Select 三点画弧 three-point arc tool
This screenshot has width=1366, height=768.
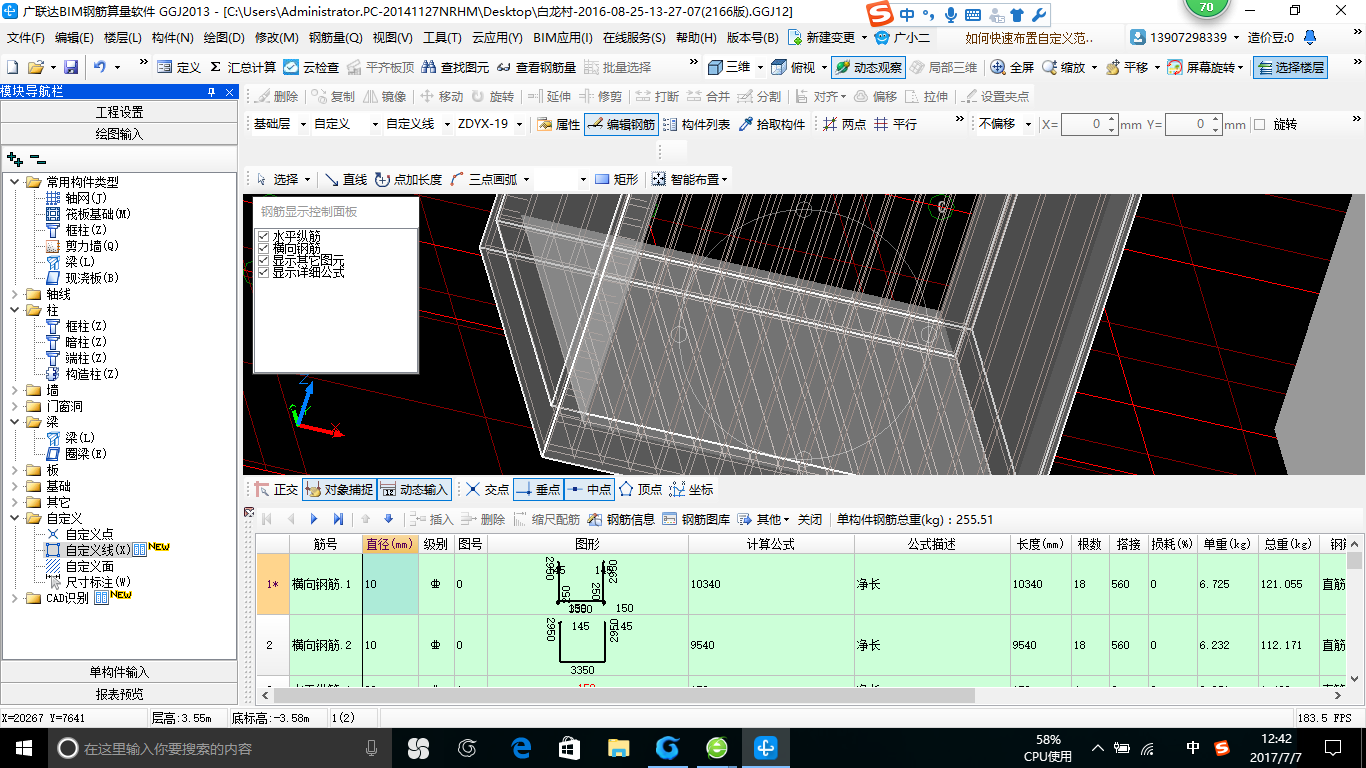[x=483, y=179]
